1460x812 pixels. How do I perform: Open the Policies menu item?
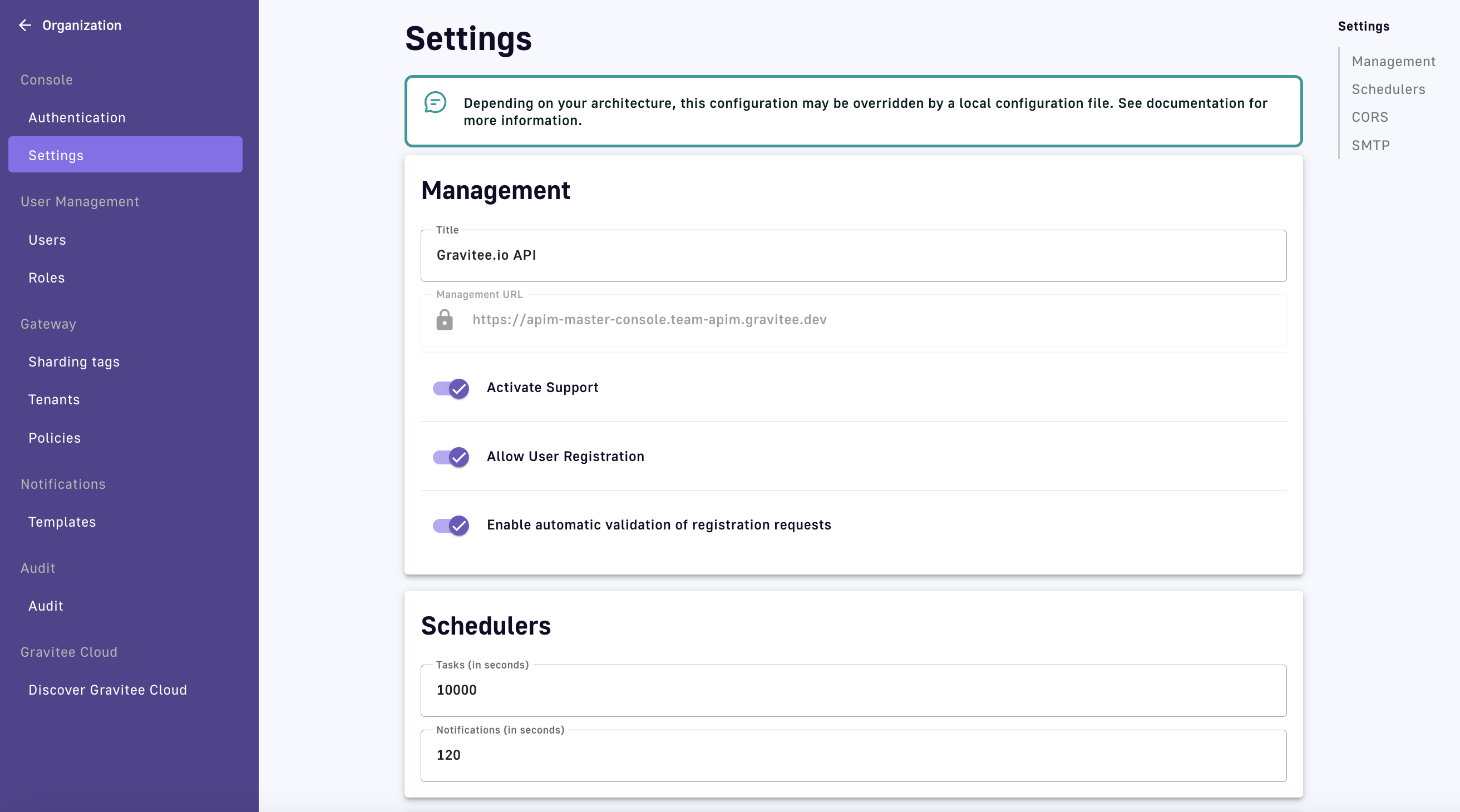point(55,438)
